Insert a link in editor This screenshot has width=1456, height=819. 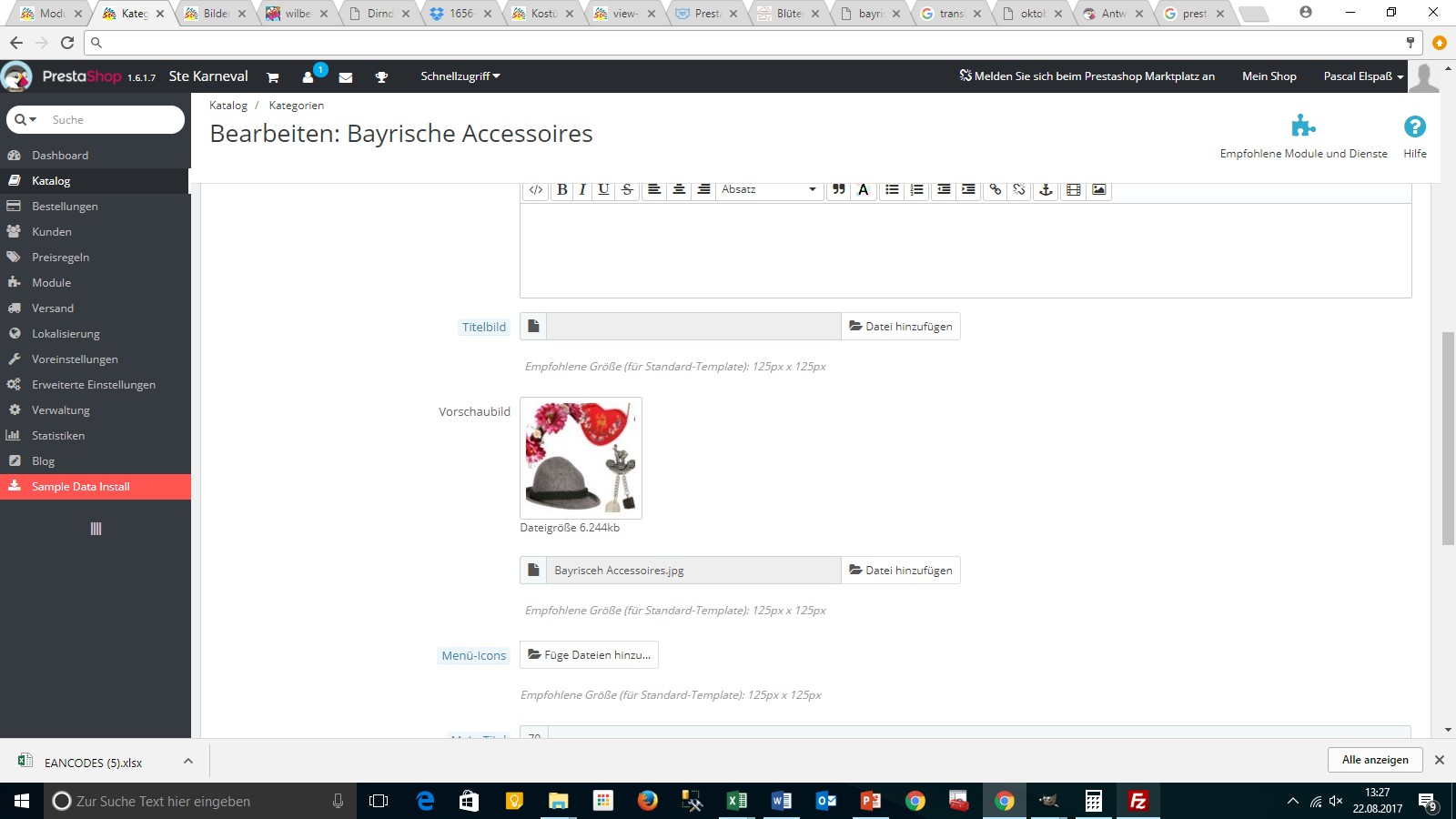996,189
